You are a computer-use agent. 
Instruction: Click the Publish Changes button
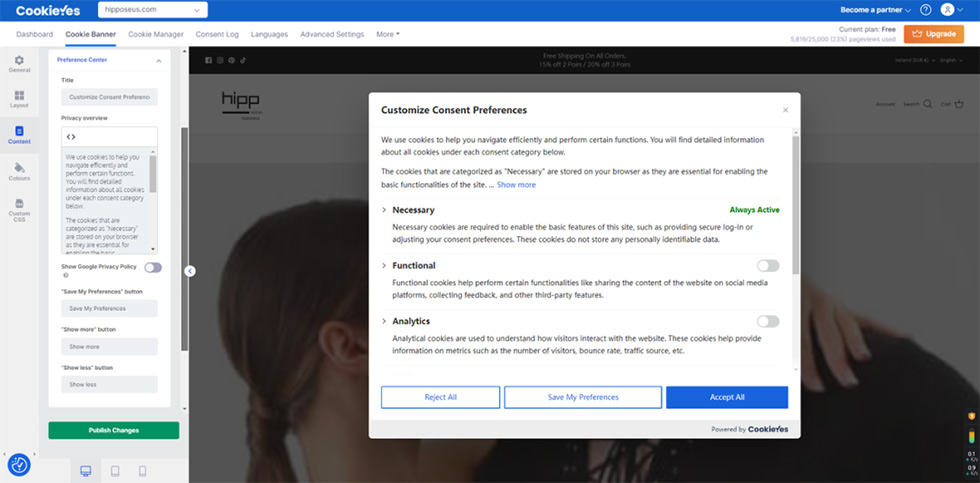(113, 430)
